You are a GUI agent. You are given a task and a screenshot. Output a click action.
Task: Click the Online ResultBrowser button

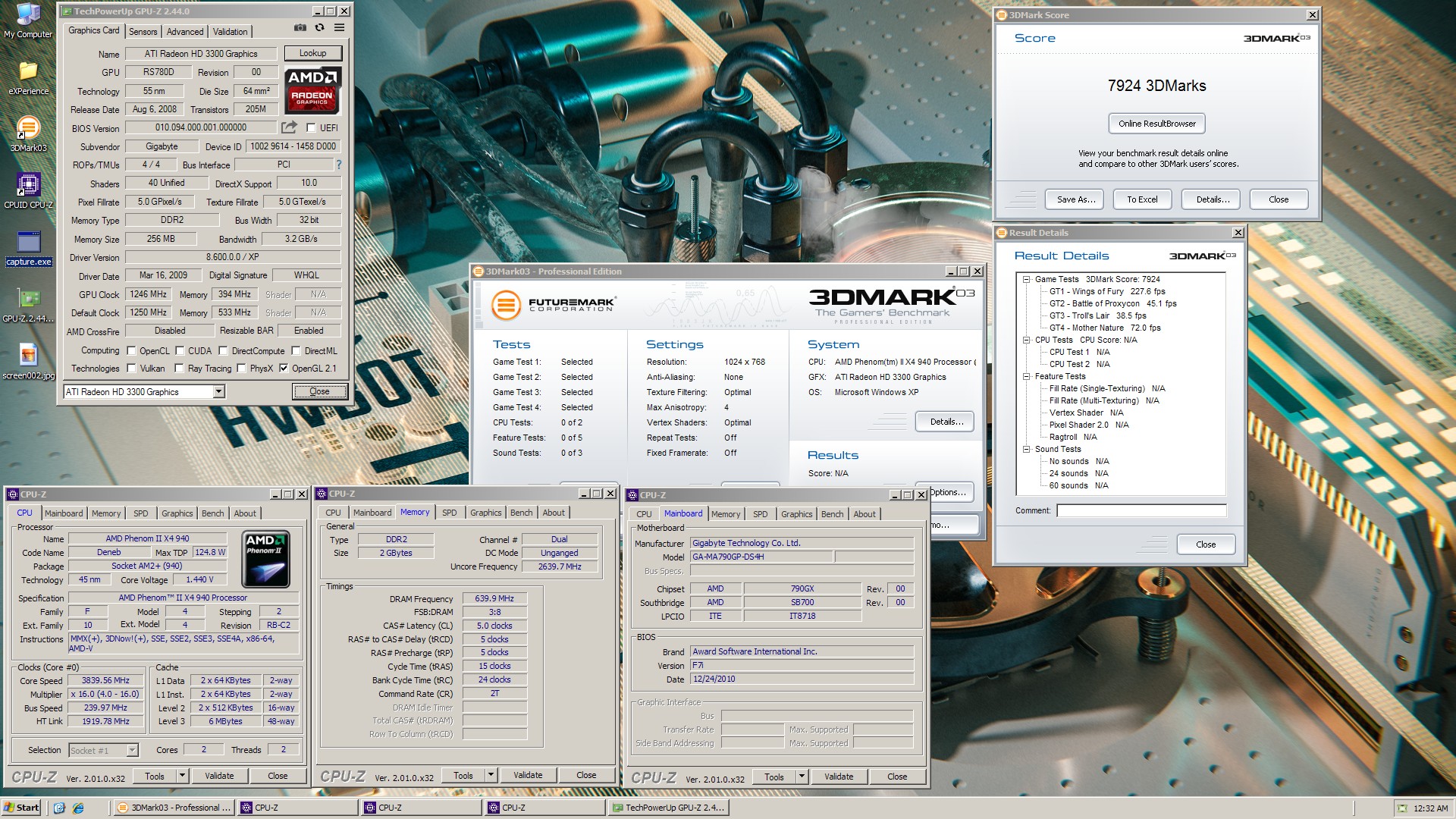coord(1156,124)
